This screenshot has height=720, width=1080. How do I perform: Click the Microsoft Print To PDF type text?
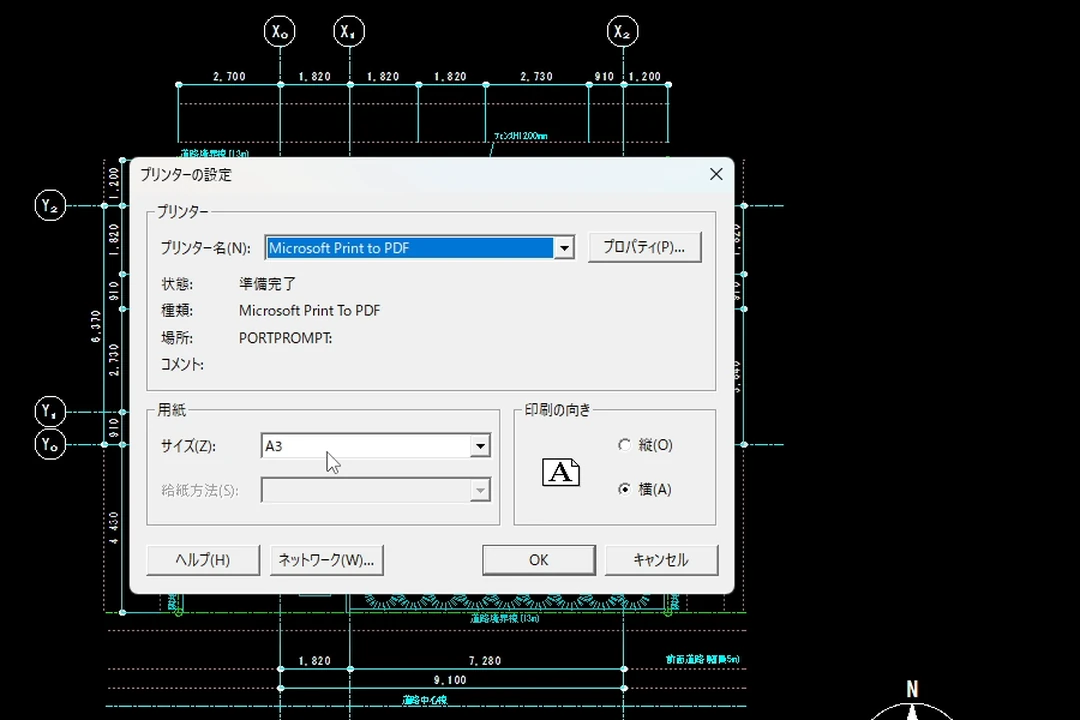pyautogui.click(x=309, y=311)
